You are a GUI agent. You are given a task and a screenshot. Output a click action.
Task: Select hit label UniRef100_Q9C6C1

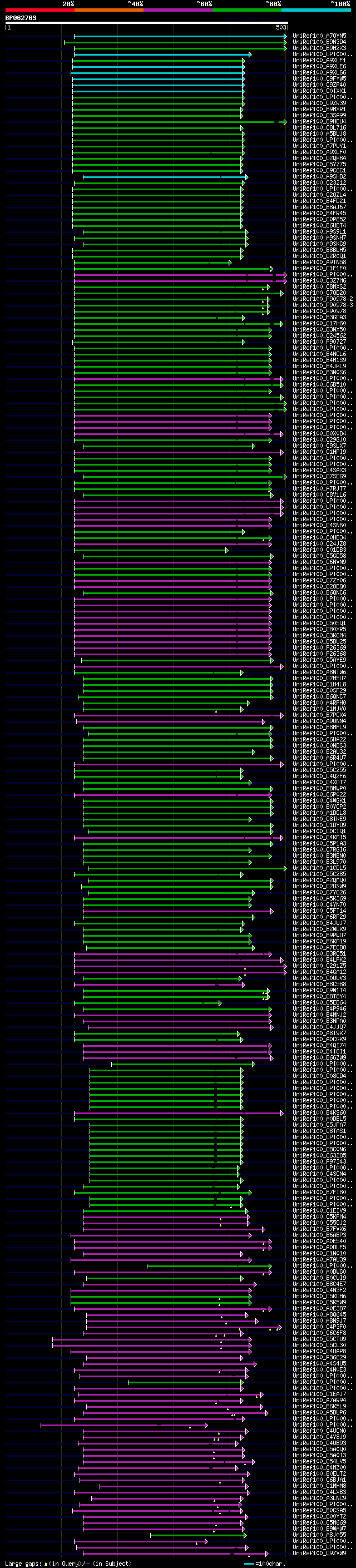point(319,170)
